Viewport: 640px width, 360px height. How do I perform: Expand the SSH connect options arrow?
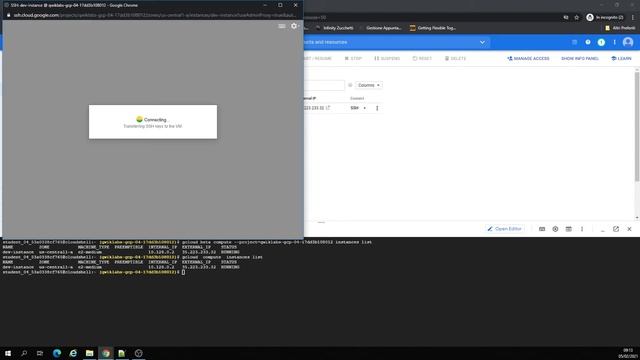[x=364, y=108]
